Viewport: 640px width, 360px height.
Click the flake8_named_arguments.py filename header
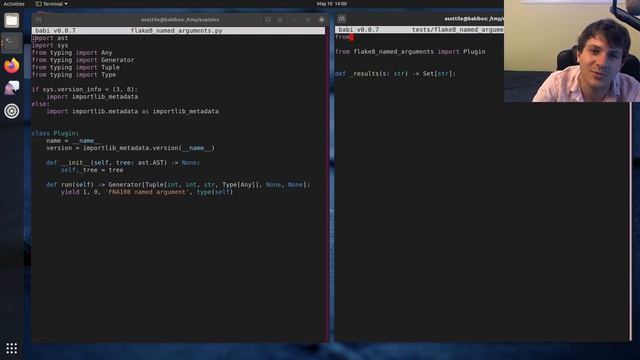[x=176, y=31]
